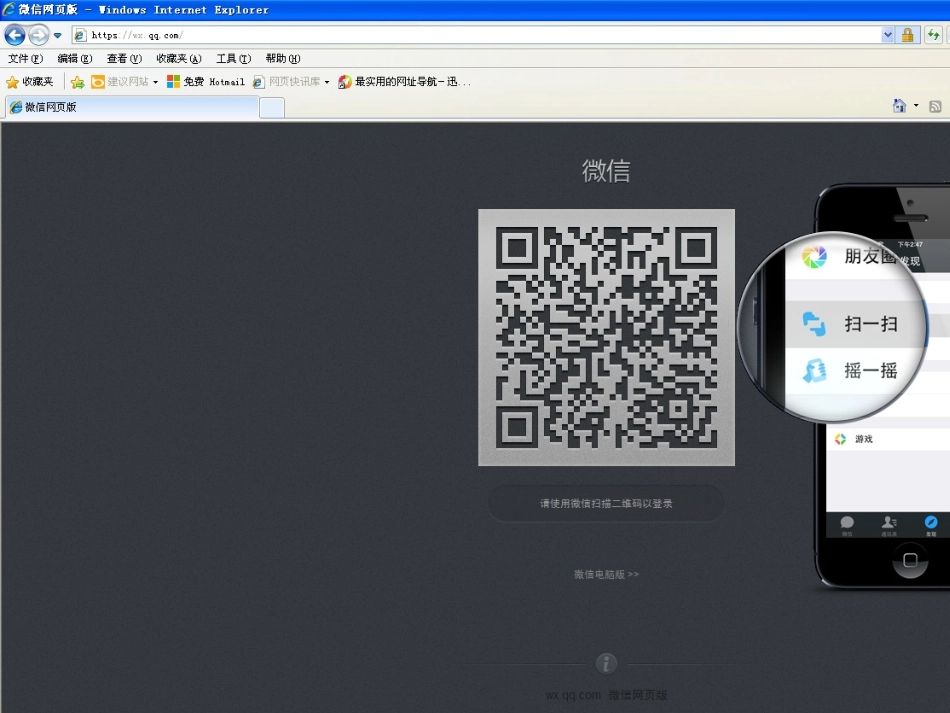950x713 pixels.
Task: Open the 查看 menu
Action: tap(124, 59)
